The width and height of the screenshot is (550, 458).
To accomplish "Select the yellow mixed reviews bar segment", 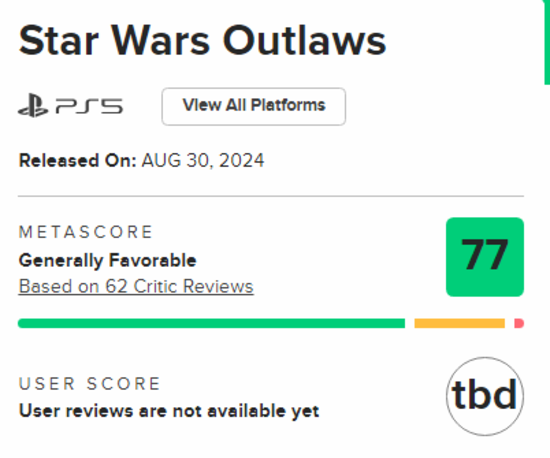I will tap(460, 323).
